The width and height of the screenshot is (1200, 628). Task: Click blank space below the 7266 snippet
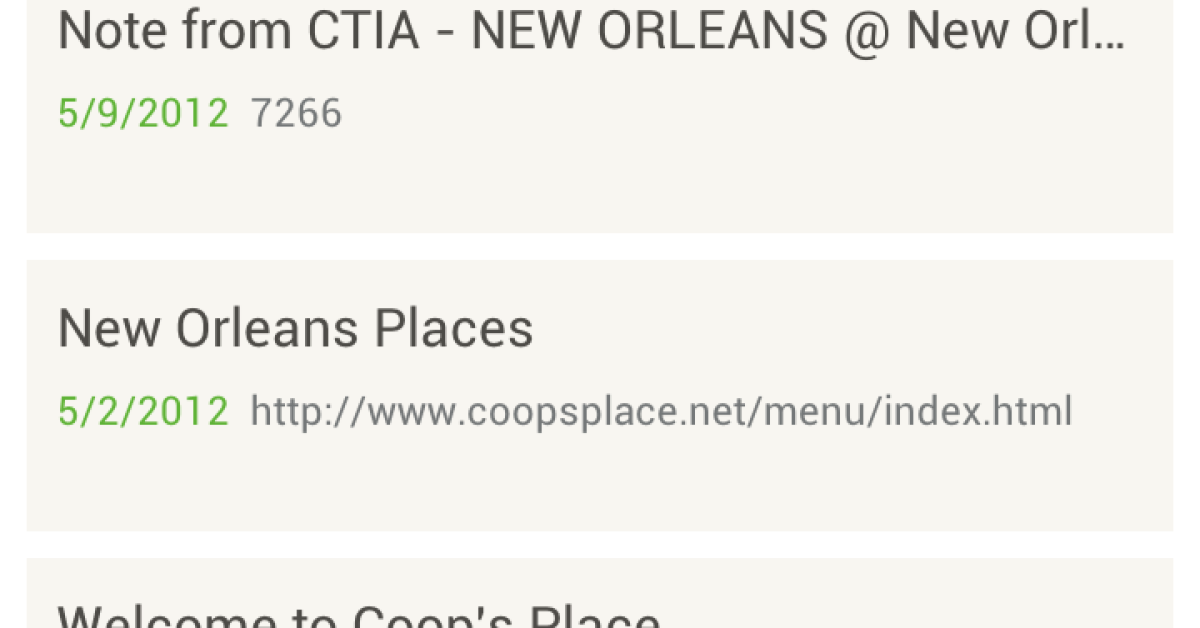pos(600,185)
